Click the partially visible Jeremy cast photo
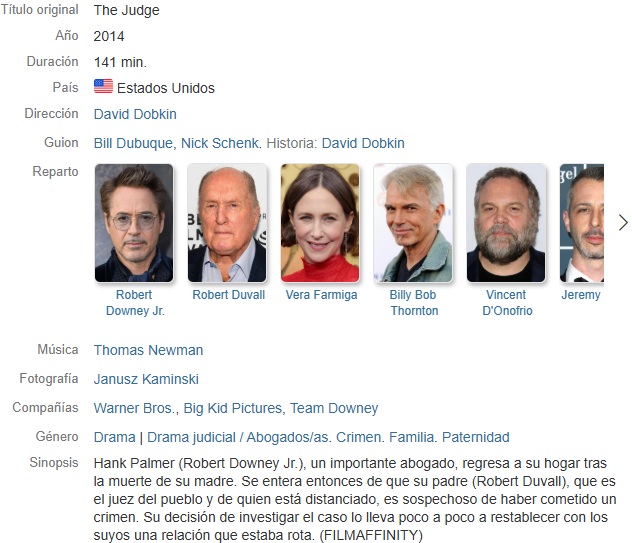 (x=582, y=223)
